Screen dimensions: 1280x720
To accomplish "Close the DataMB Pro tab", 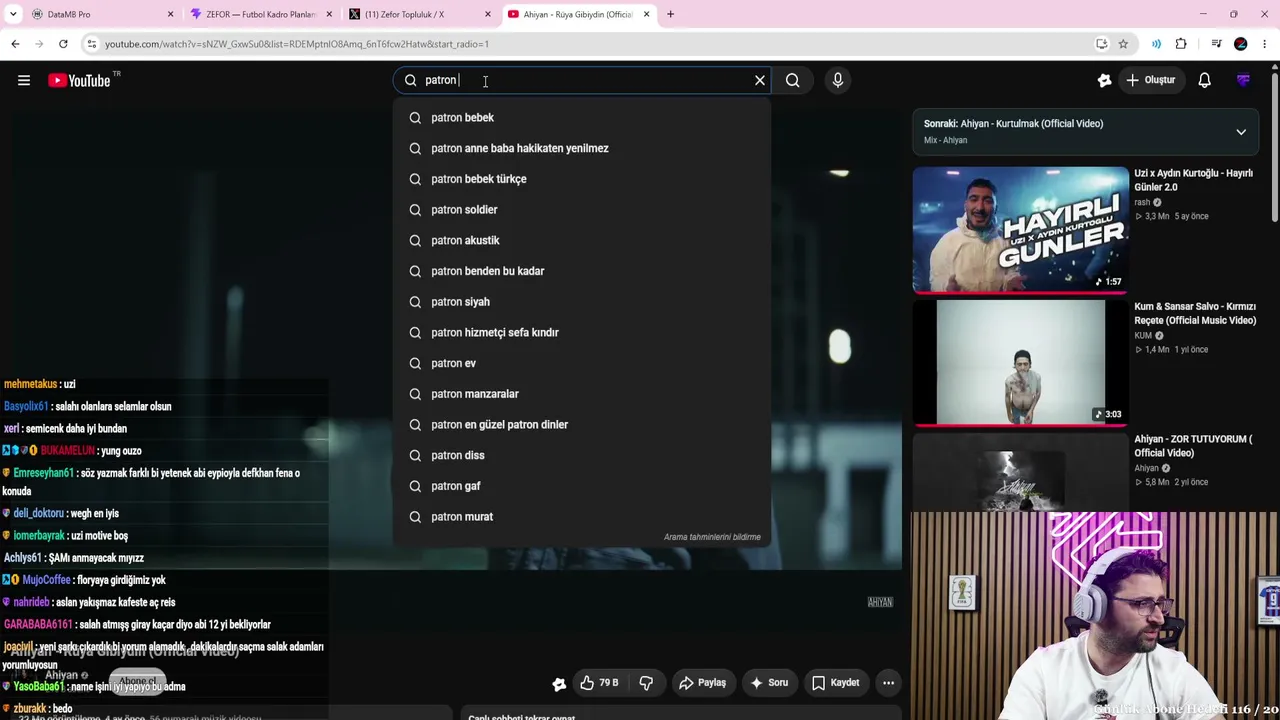I will (x=170, y=14).
